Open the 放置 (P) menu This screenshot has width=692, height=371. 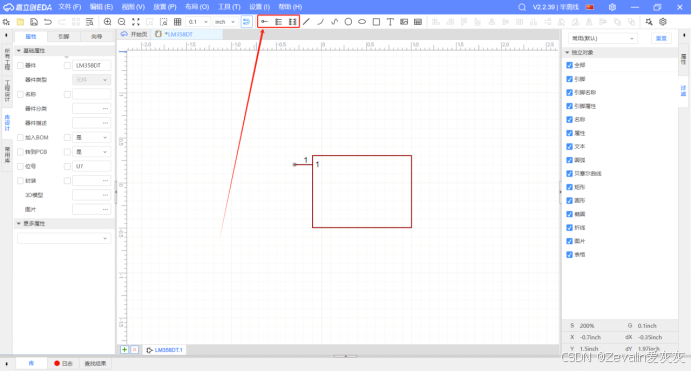pyautogui.click(x=165, y=7)
